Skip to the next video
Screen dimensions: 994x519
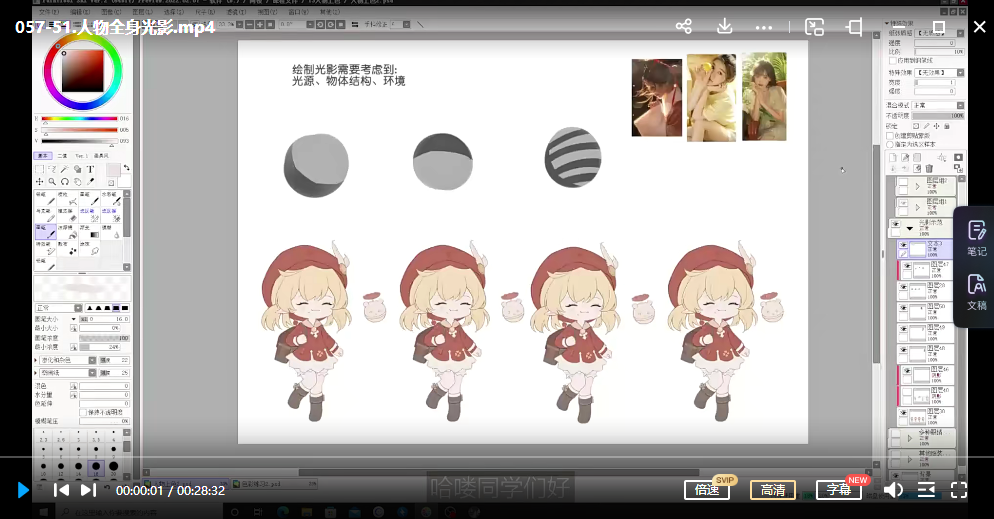point(88,490)
